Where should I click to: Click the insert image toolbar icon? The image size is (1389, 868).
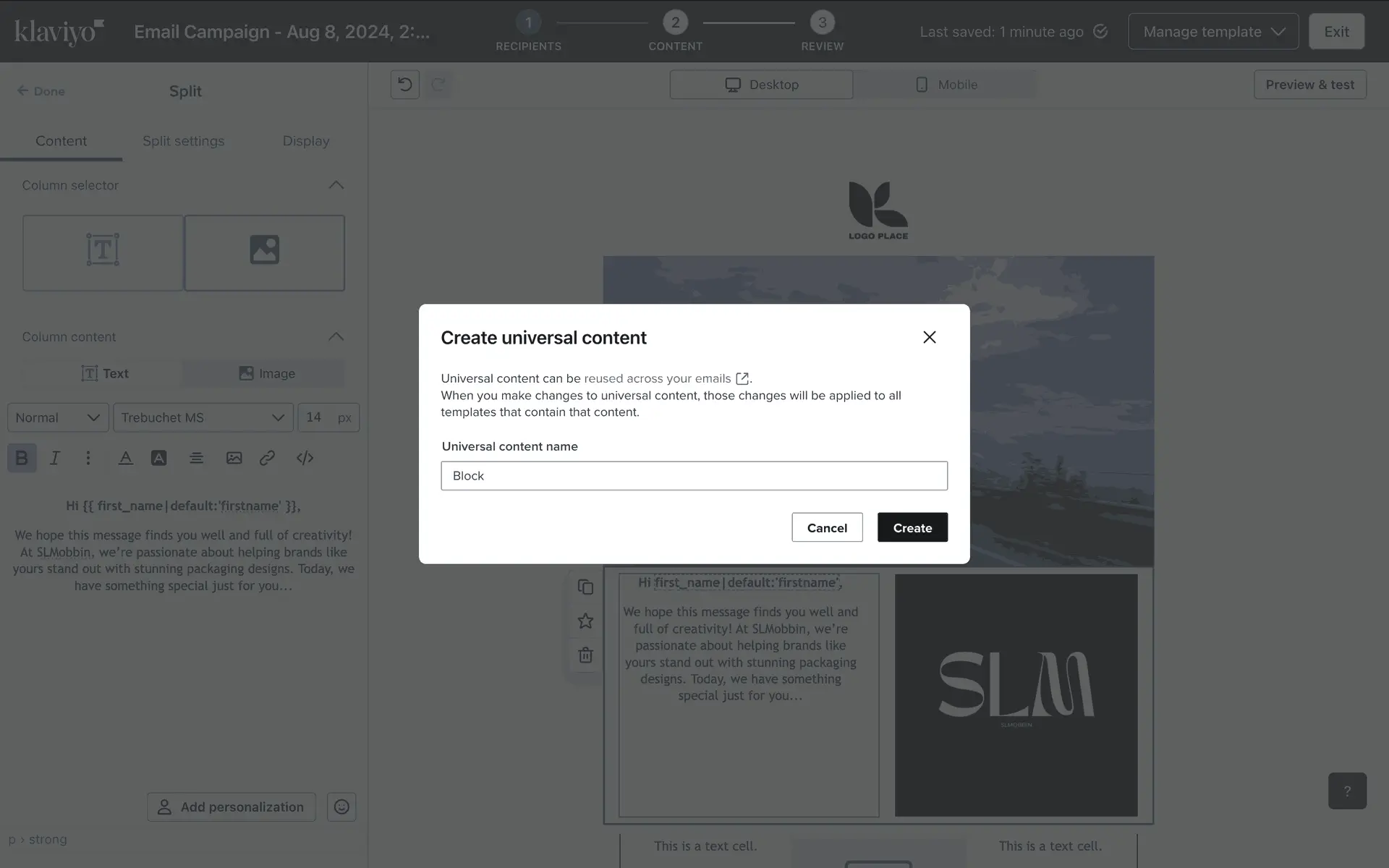point(234,458)
